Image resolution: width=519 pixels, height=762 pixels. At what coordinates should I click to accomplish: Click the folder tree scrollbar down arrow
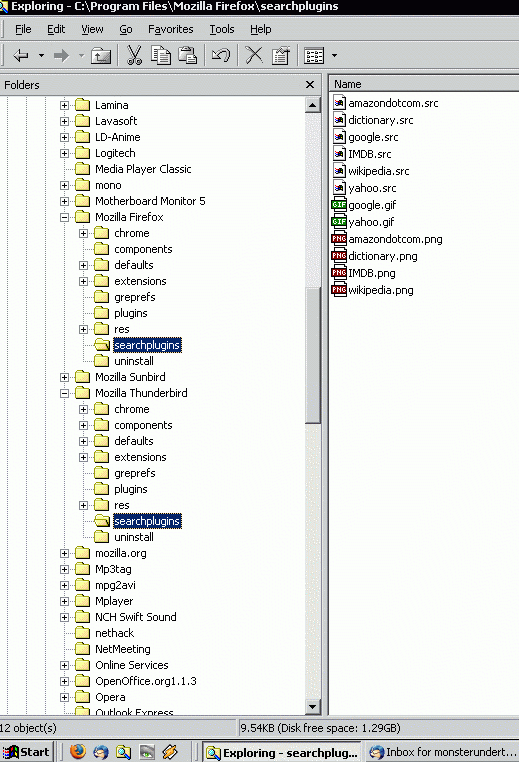click(312, 707)
